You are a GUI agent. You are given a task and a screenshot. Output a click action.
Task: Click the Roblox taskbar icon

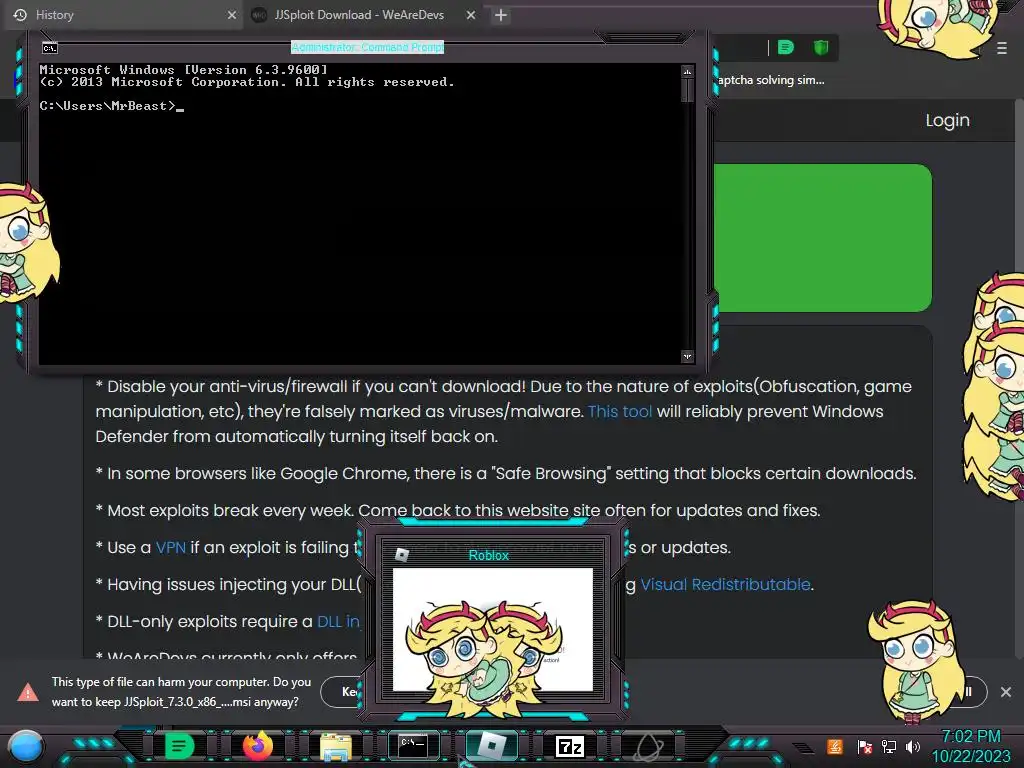click(492, 746)
